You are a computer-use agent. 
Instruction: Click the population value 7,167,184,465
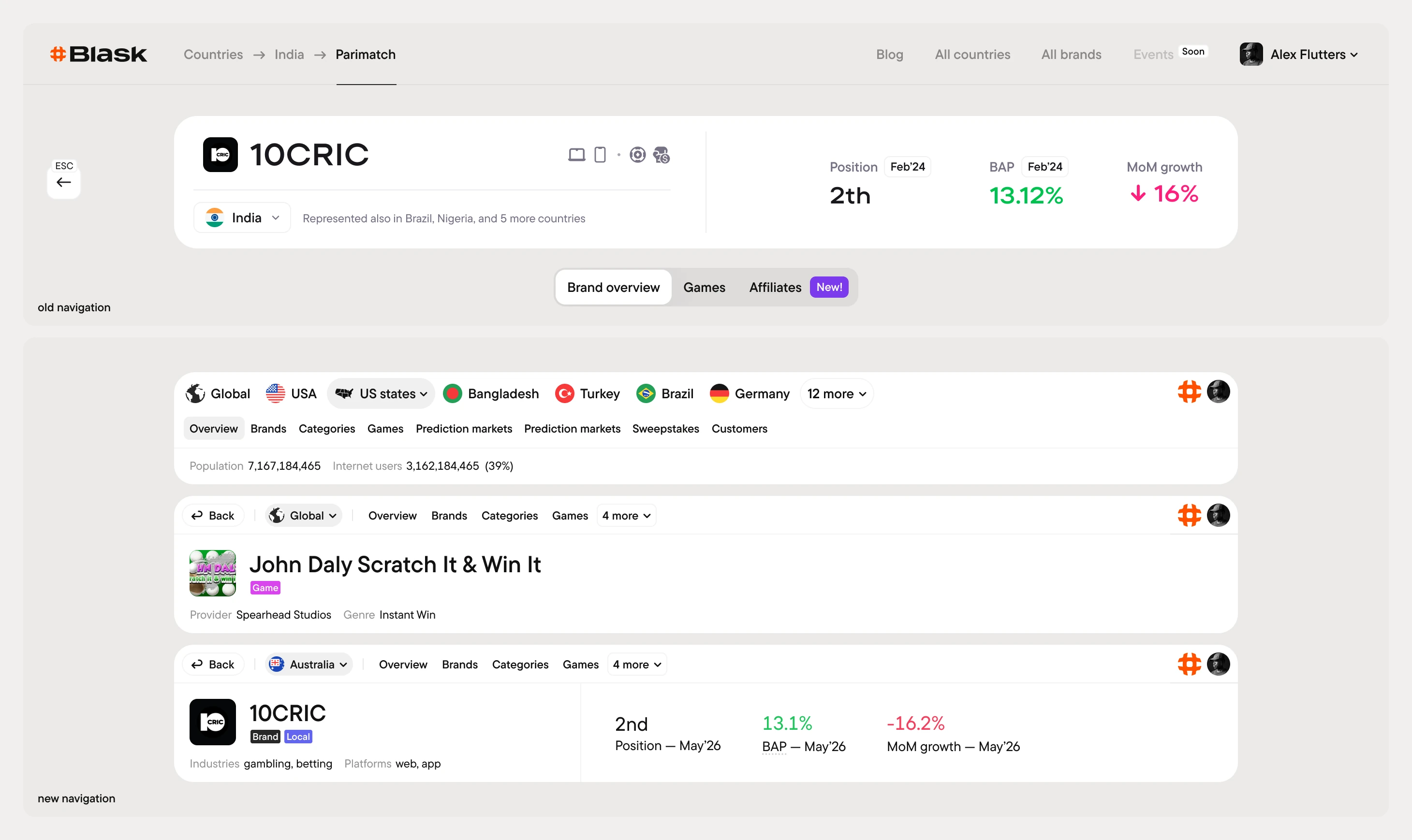click(x=284, y=466)
